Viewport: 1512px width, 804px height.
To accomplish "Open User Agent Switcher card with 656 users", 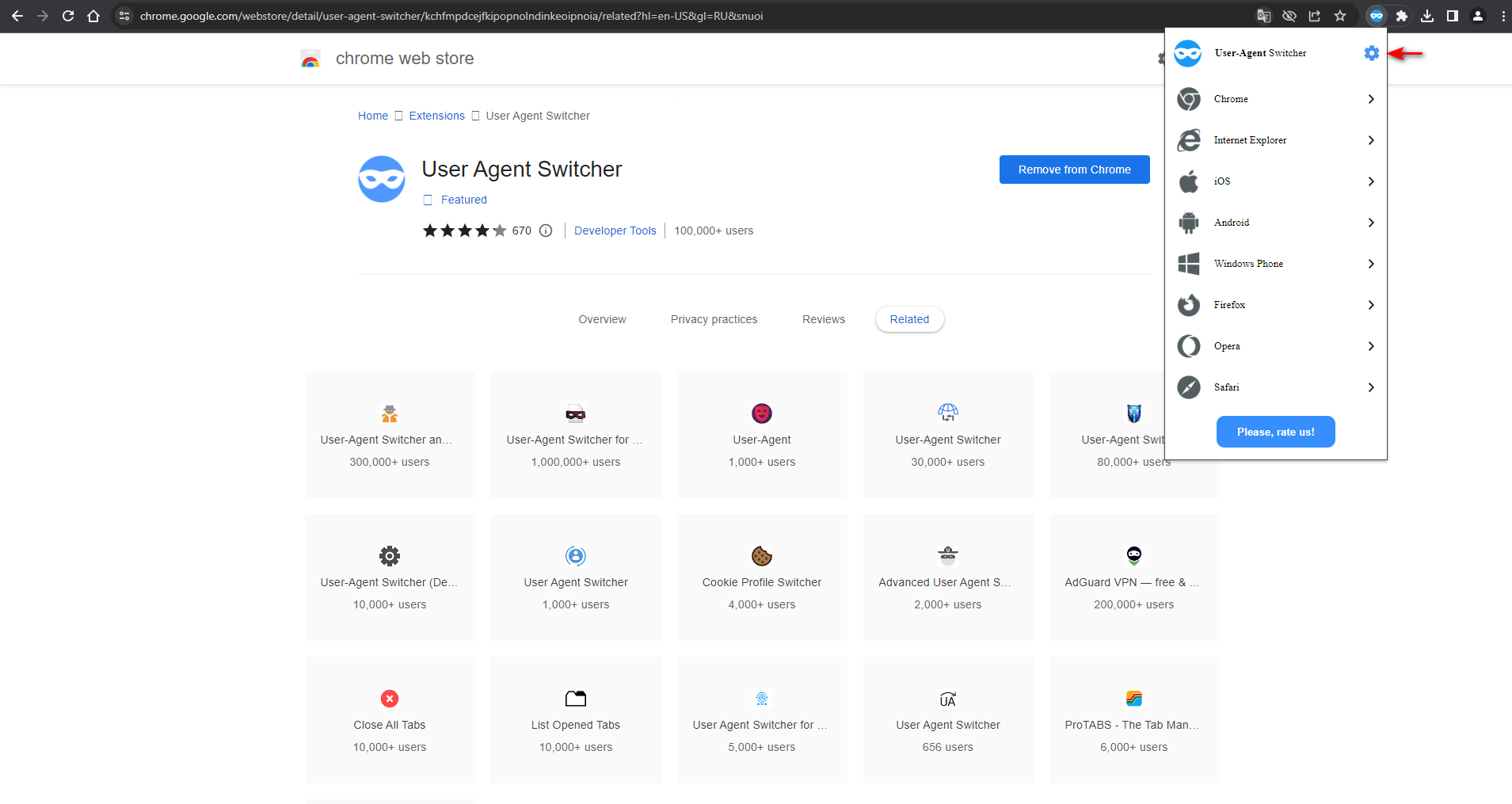I will pos(948,720).
